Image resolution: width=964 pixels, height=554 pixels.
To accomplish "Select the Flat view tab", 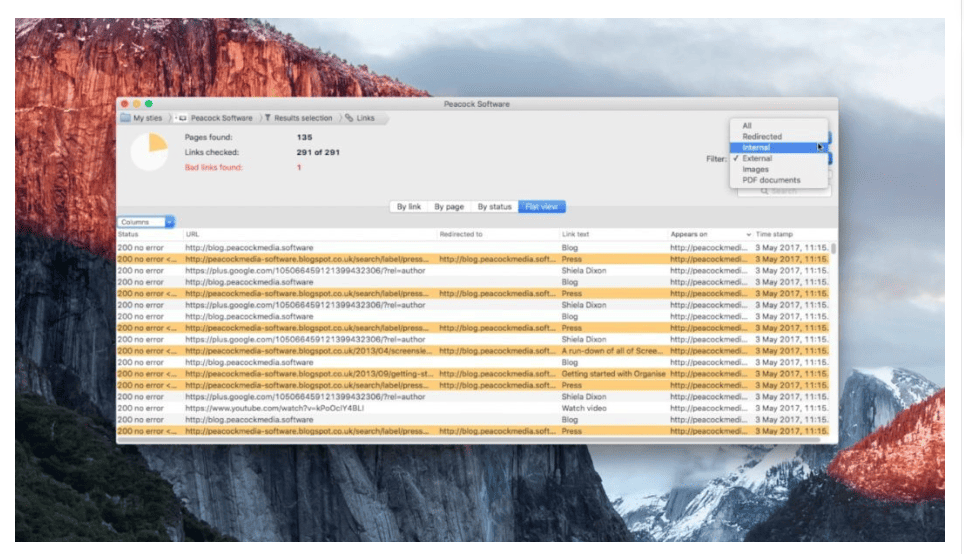I will [542, 207].
